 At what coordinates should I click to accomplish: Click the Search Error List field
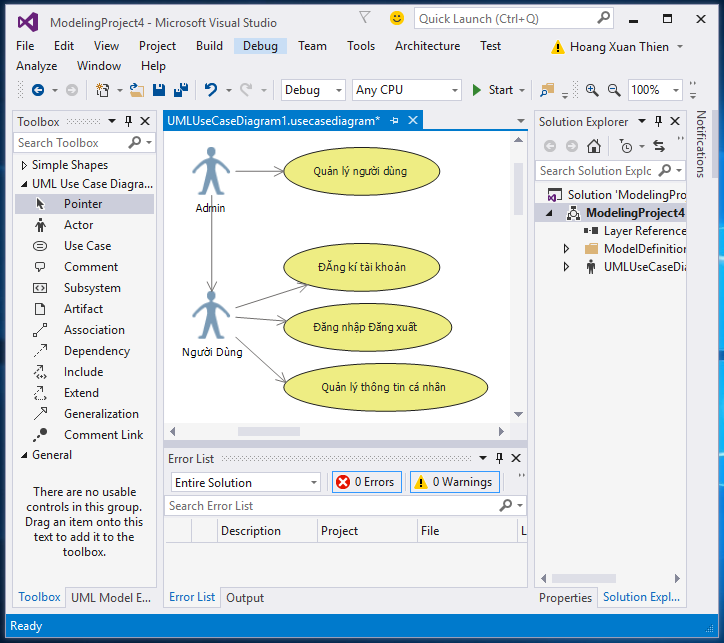(x=345, y=506)
